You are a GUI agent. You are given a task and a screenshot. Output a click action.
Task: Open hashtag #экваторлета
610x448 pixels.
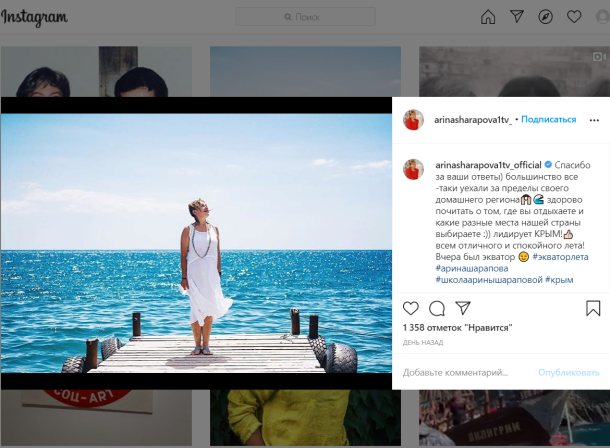(x=560, y=257)
